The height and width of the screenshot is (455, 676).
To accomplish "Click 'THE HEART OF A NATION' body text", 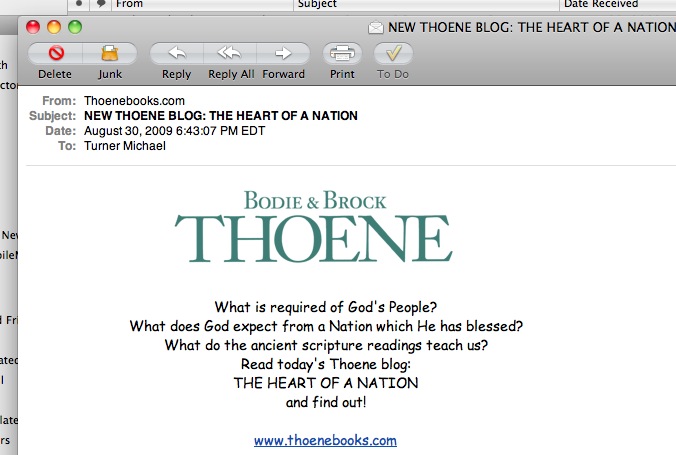I will [x=326, y=383].
